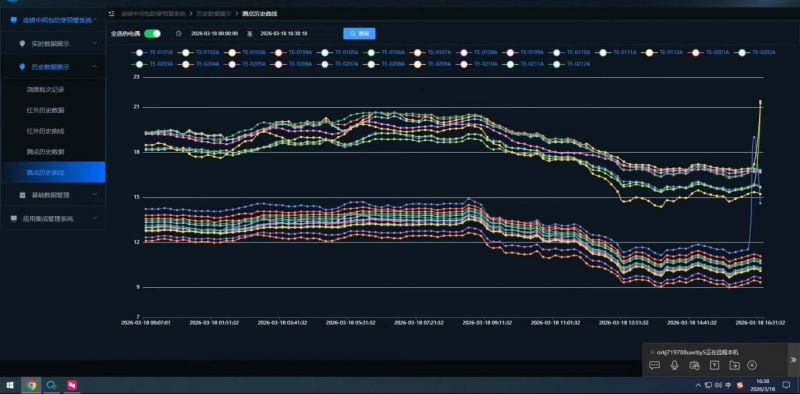The width and height of the screenshot is (800, 394).
Task: Show hidden tray icons
Action: [698, 385]
